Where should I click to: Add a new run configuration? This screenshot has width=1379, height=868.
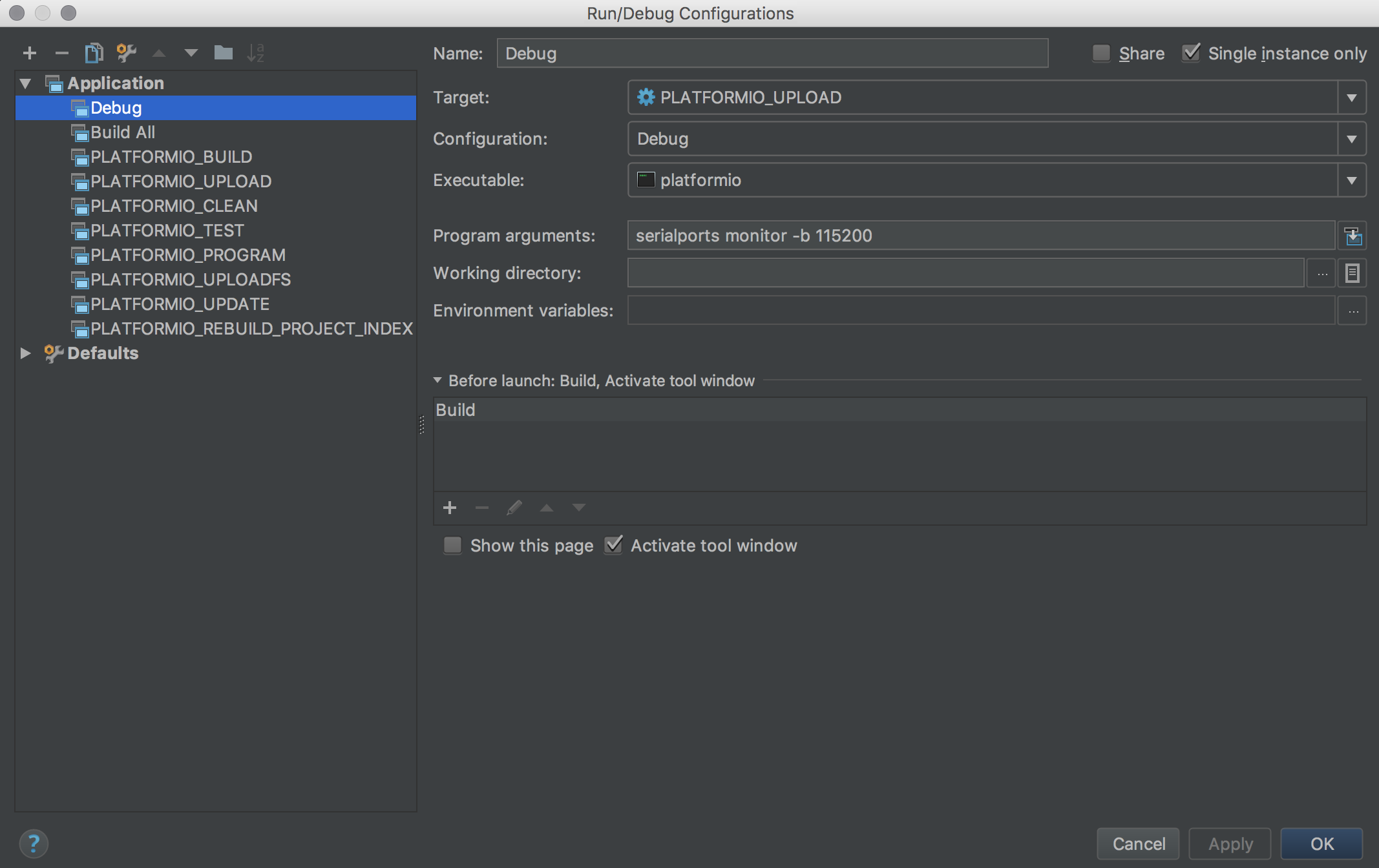click(x=29, y=53)
